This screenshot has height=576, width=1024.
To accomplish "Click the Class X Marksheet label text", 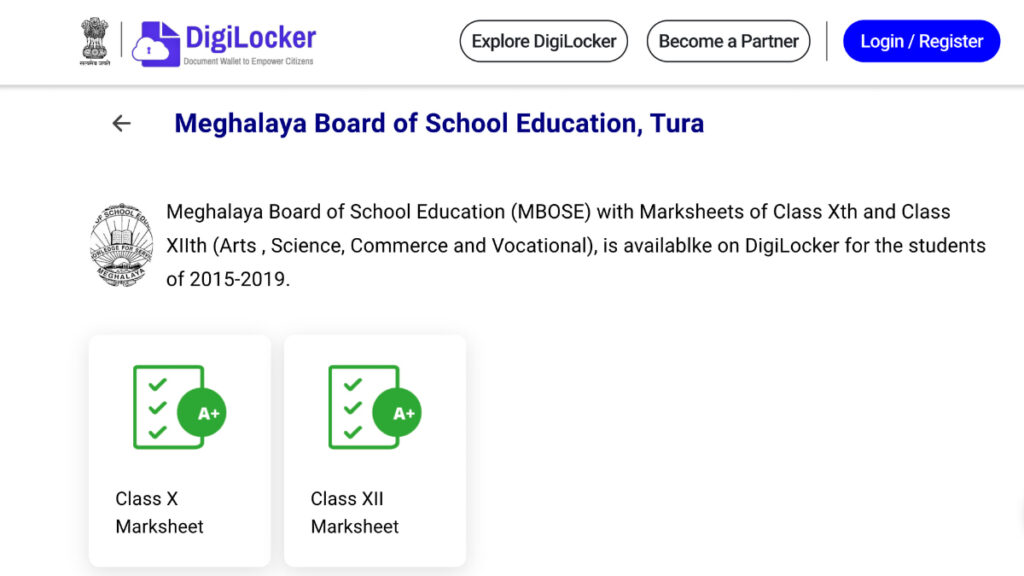I will [159, 512].
